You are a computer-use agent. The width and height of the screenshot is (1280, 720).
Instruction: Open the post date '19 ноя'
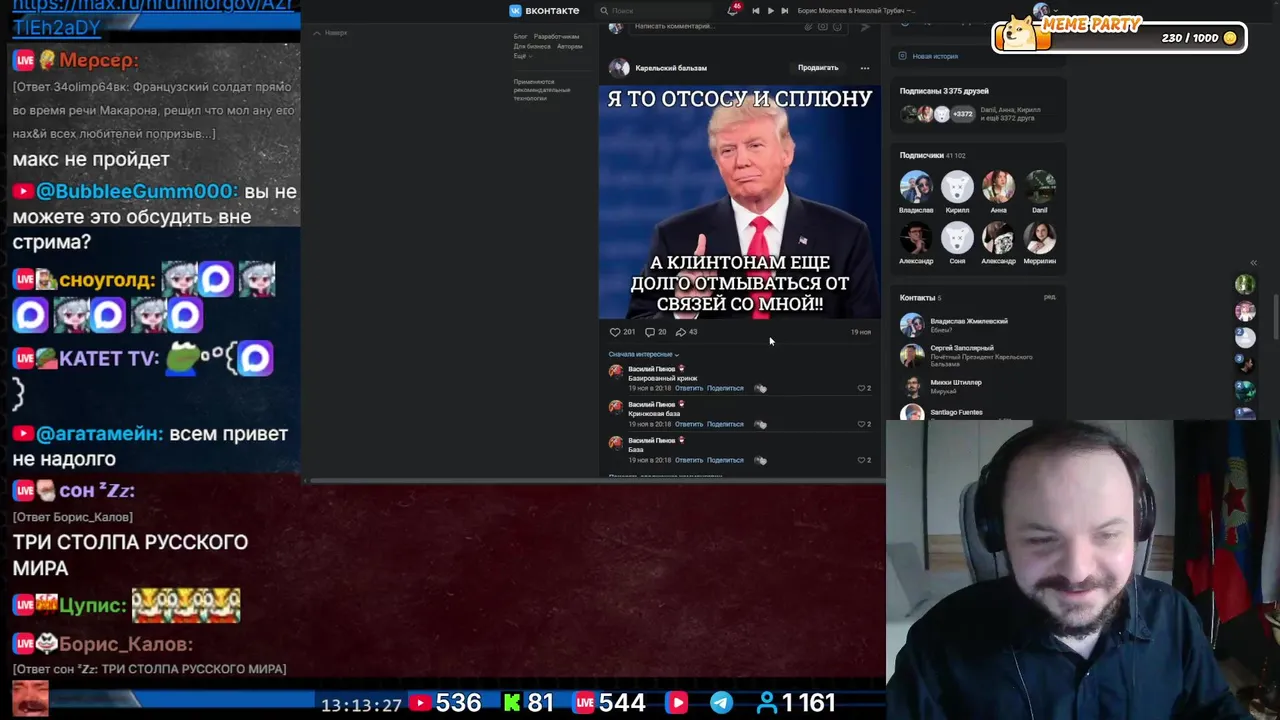click(x=861, y=332)
